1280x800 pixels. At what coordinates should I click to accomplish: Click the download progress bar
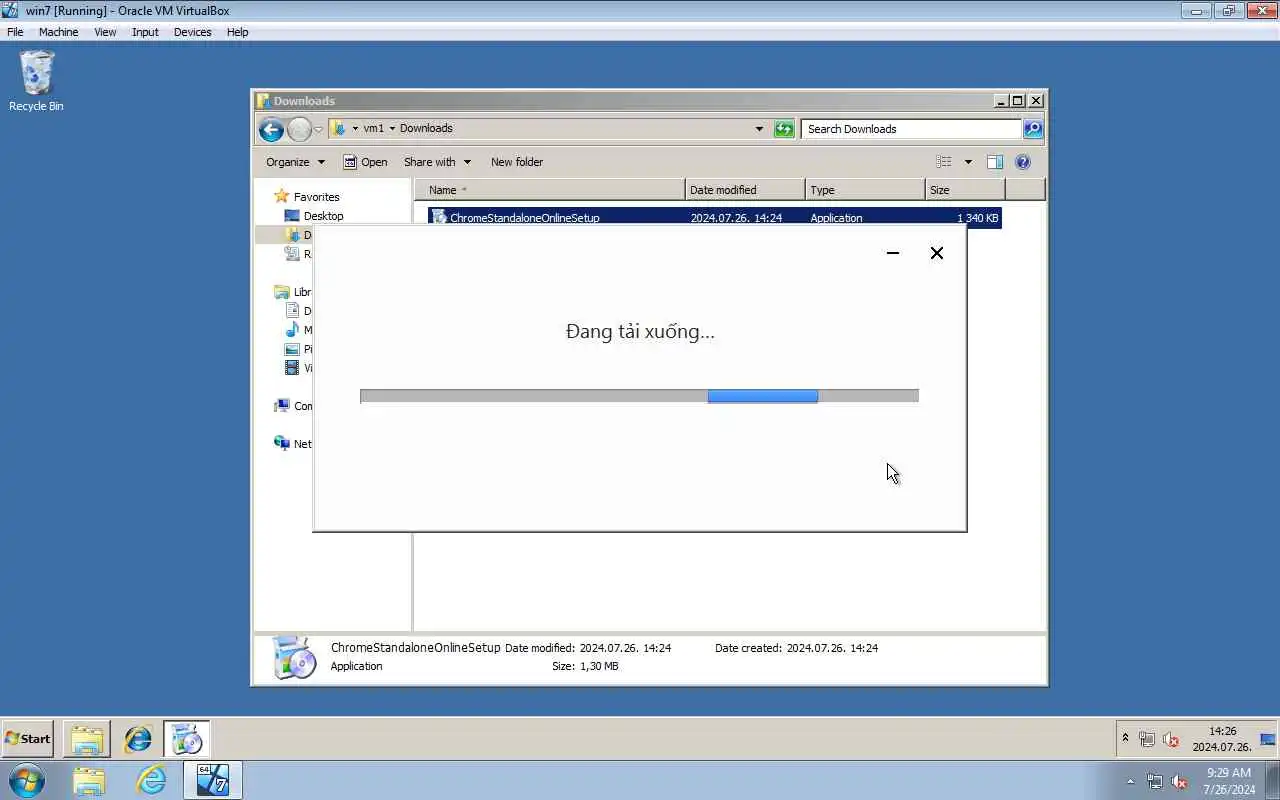(639, 396)
